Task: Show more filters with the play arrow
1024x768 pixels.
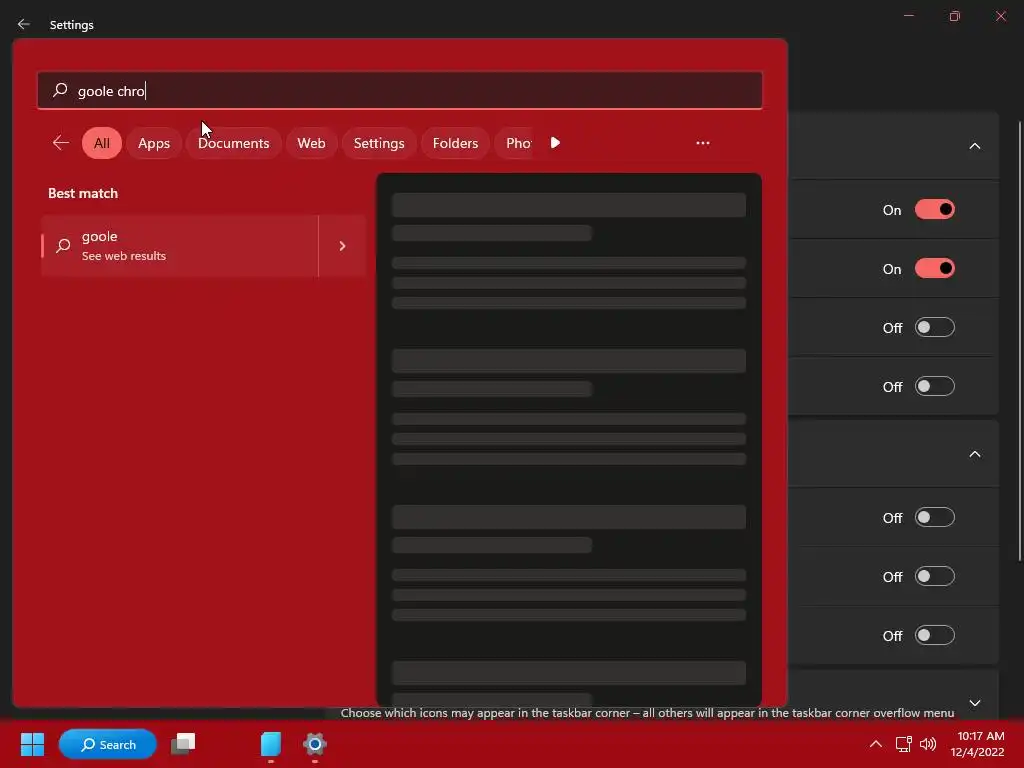Action: (555, 142)
